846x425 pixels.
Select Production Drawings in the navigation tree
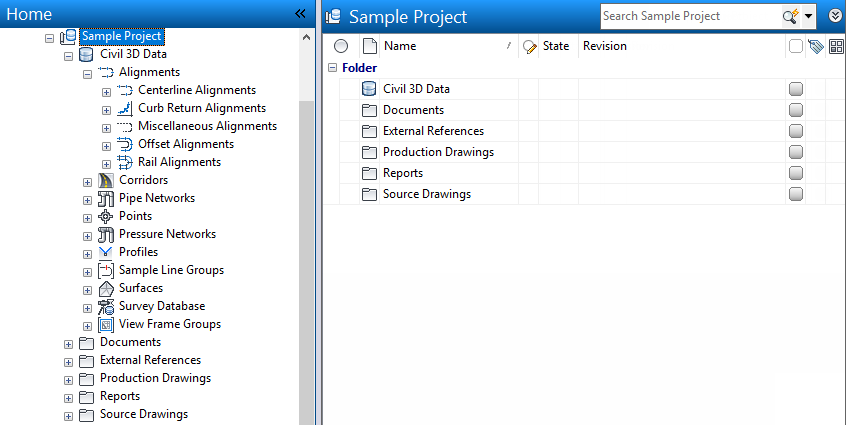(x=155, y=378)
